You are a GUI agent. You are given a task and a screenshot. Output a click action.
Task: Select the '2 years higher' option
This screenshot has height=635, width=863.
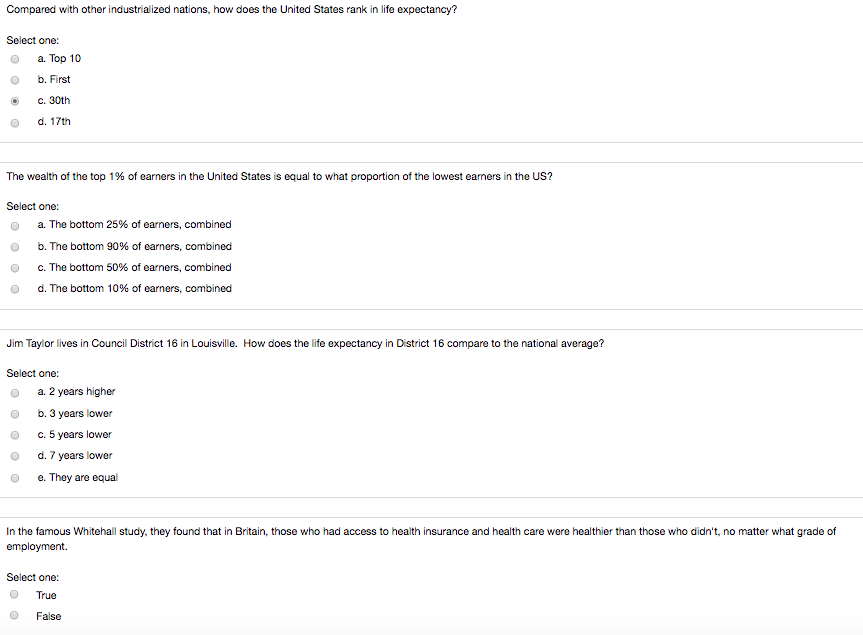pos(15,392)
